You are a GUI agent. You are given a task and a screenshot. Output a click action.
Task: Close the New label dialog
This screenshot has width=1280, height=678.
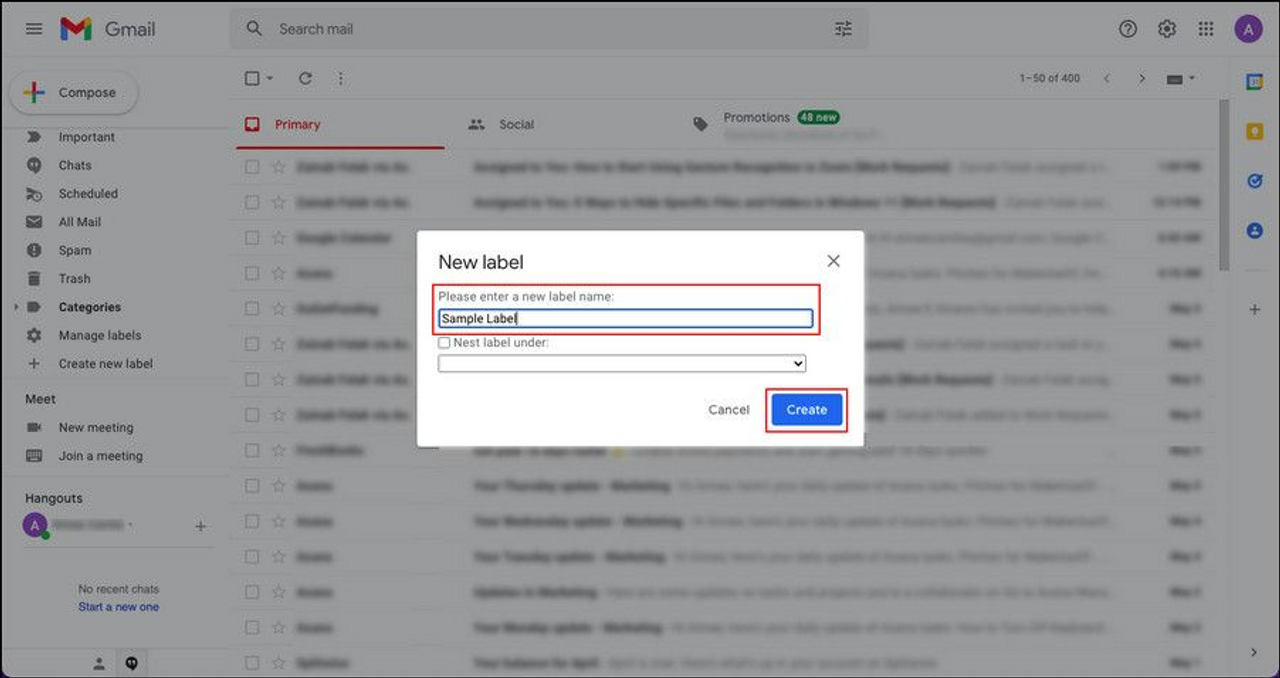point(833,261)
